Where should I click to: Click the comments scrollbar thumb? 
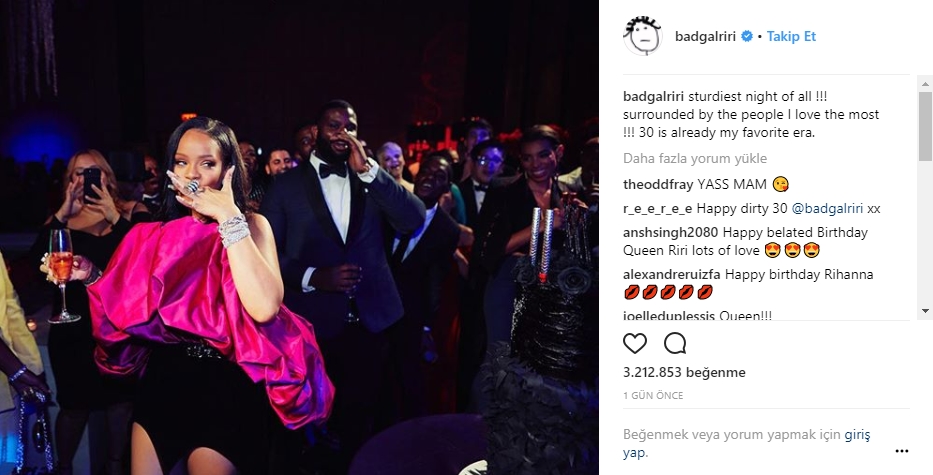click(925, 126)
